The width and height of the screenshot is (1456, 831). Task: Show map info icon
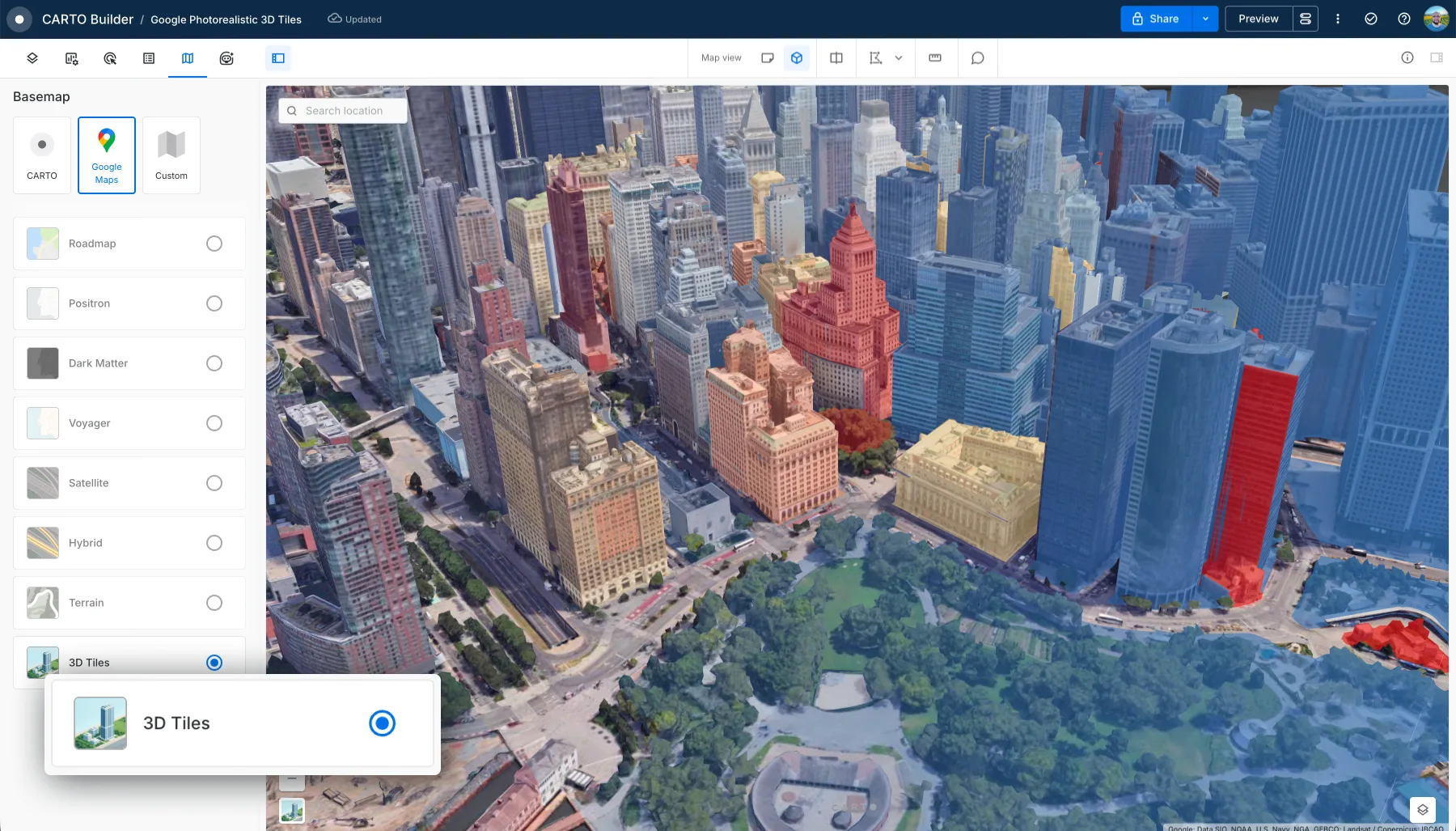[1407, 57]
